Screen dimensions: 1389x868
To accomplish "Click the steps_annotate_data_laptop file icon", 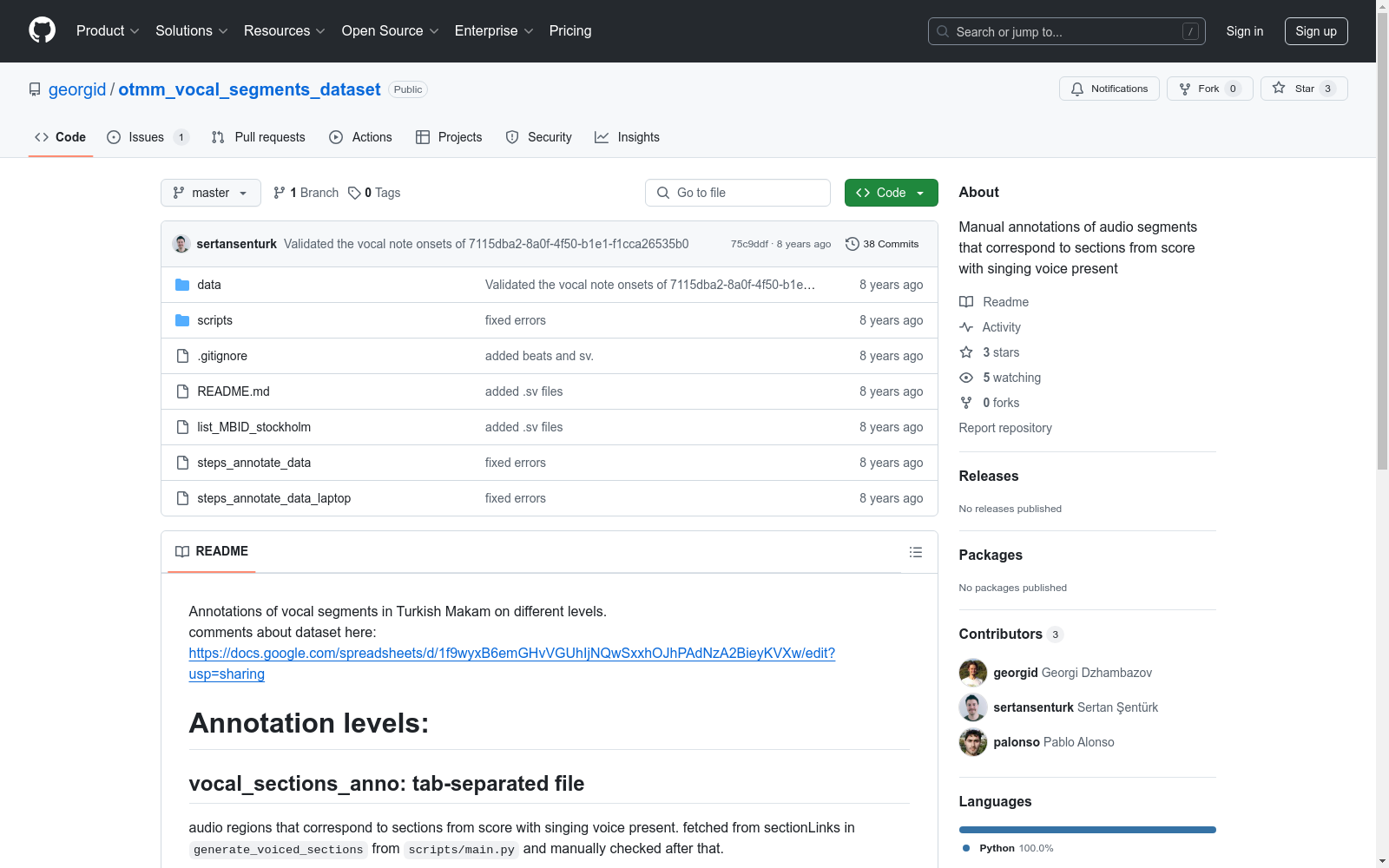I will (182, 498).
